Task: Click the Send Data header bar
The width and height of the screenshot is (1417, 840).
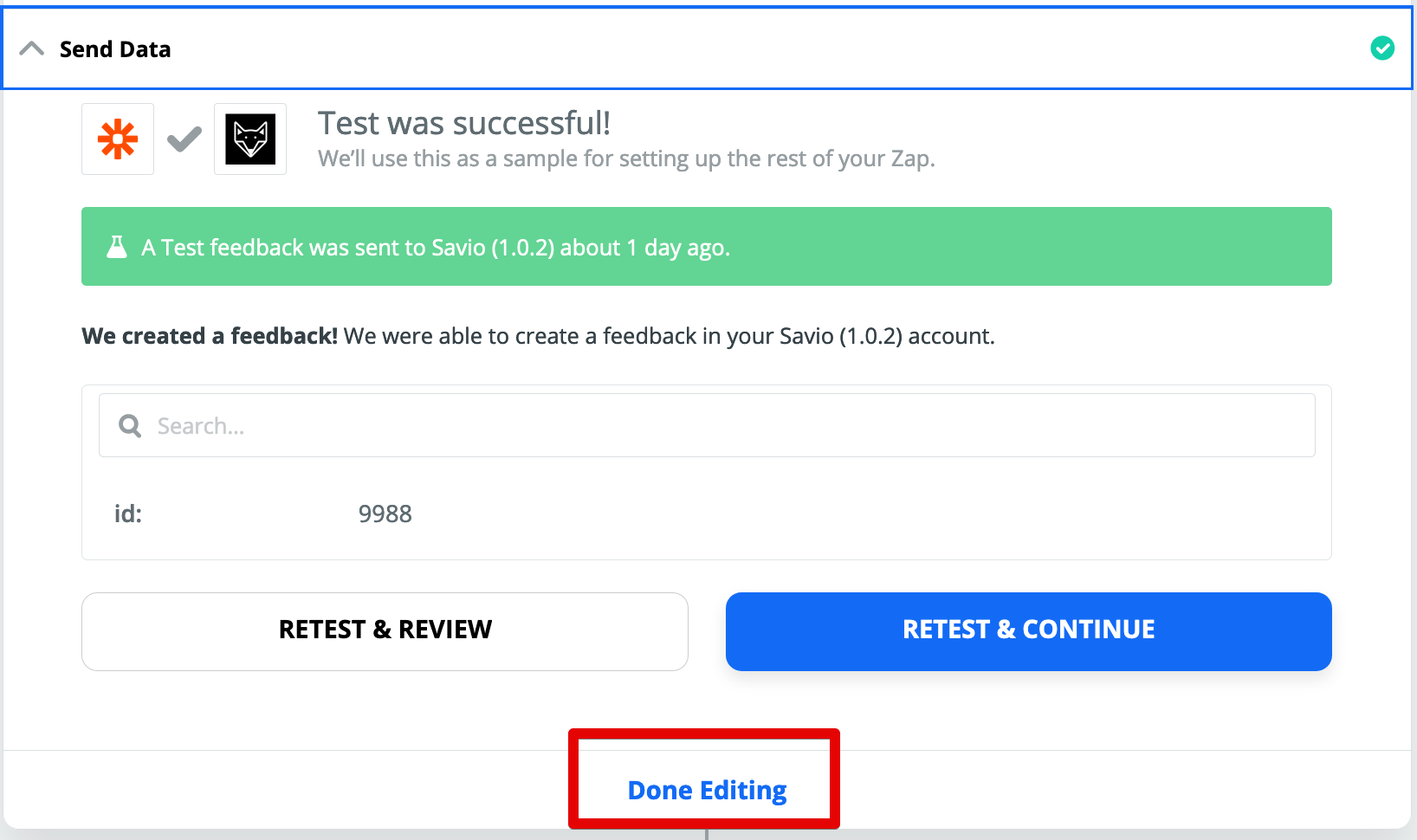Action: pos(707,48)
